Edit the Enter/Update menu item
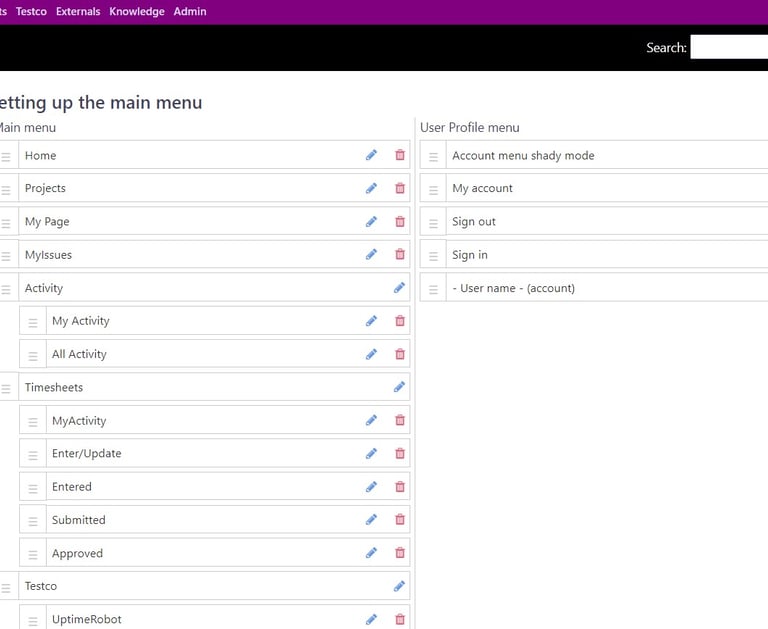The image size is (768, 629). point(371,454)
